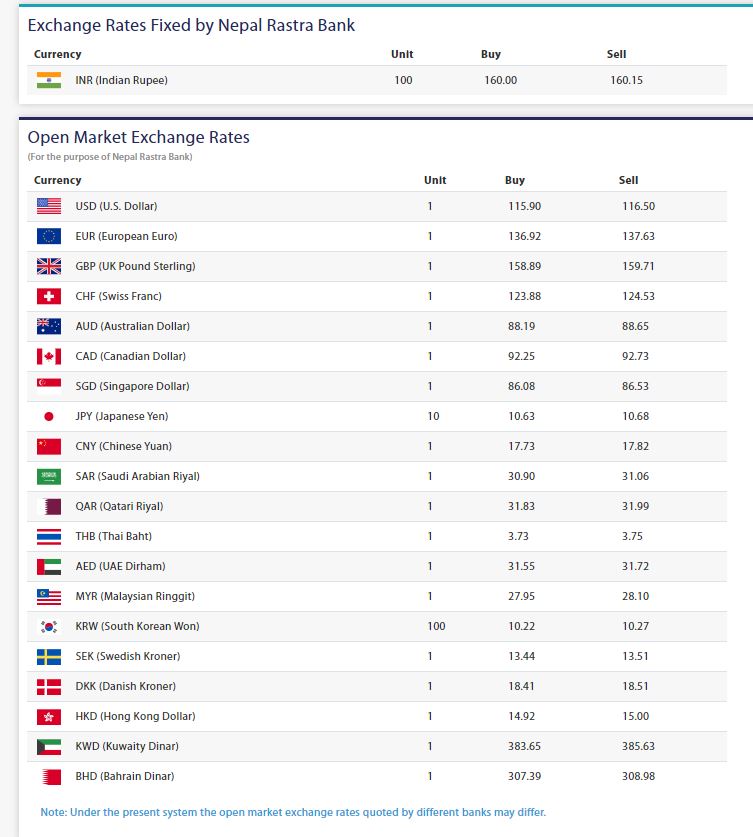Click the Australian flag icon
Image resolution: width=753 pixels, height=837 pixels.
point(48,326)
